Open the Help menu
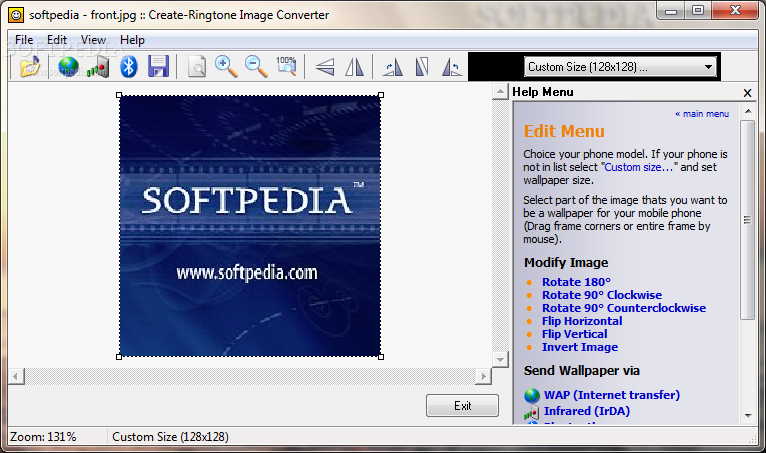766x453 pixels. click(x=132, y=40)
